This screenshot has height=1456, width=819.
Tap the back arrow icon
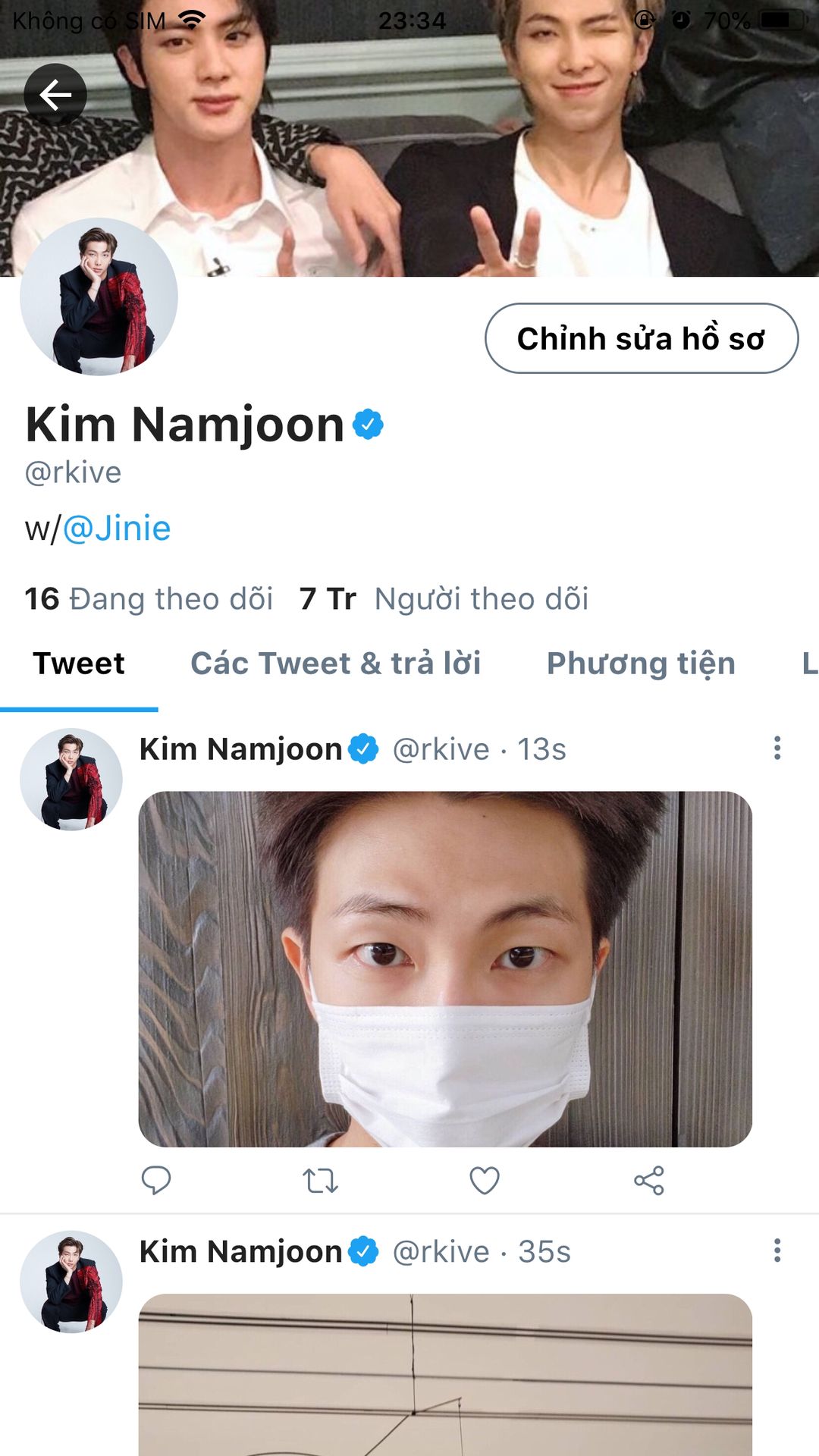tap(55, 95)
